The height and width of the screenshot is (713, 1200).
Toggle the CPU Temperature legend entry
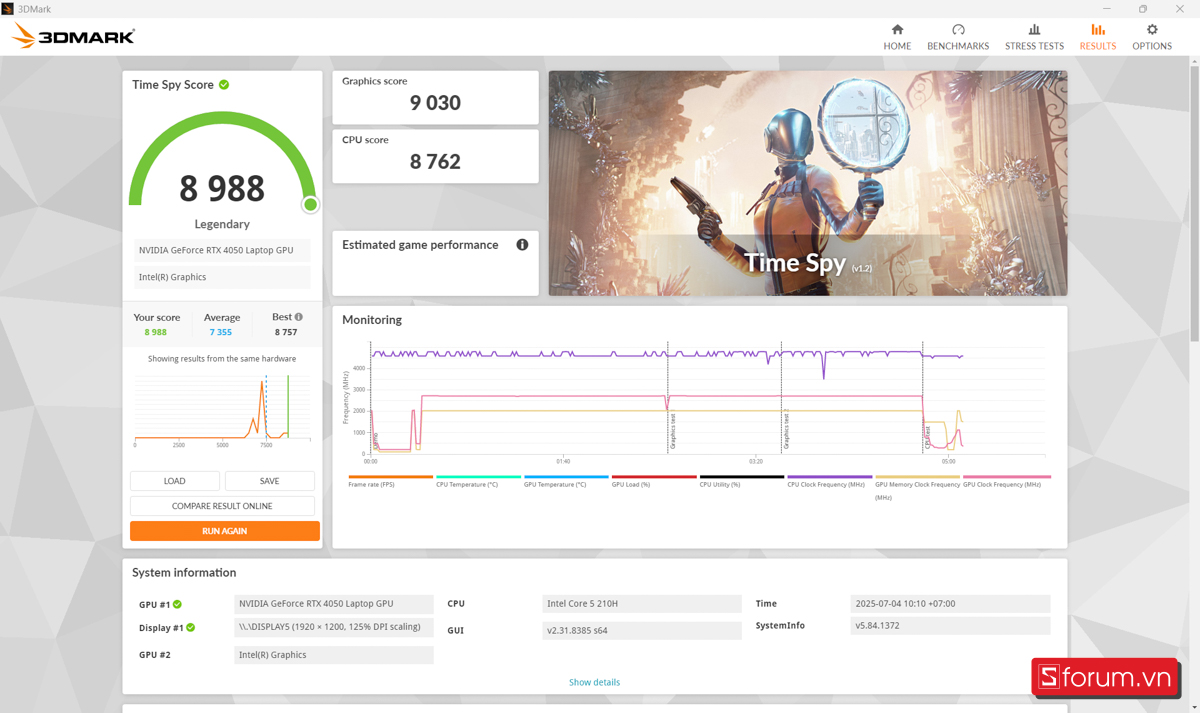(478, 481)
